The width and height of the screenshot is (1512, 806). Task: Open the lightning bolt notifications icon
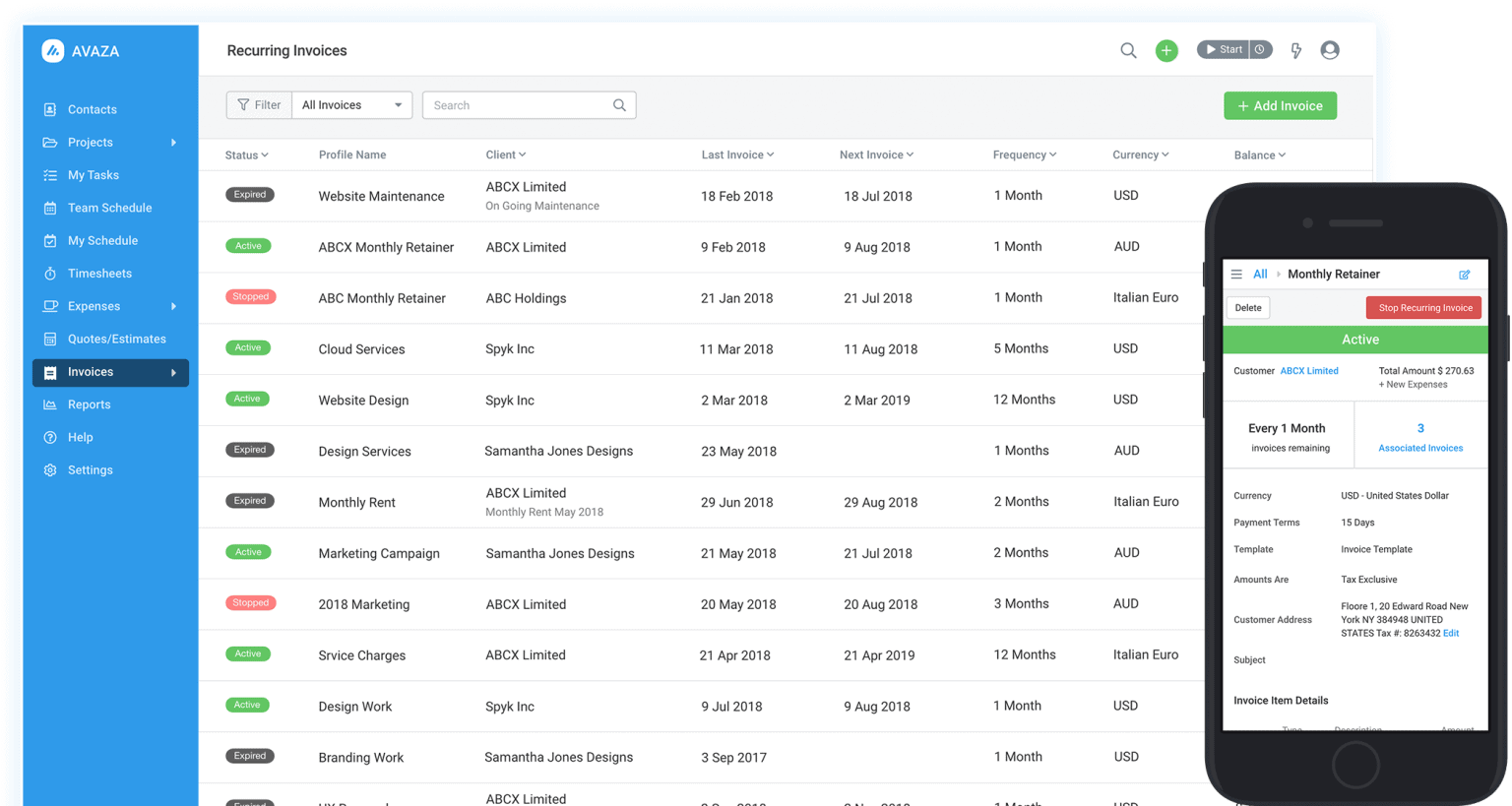coord(1296,50)
